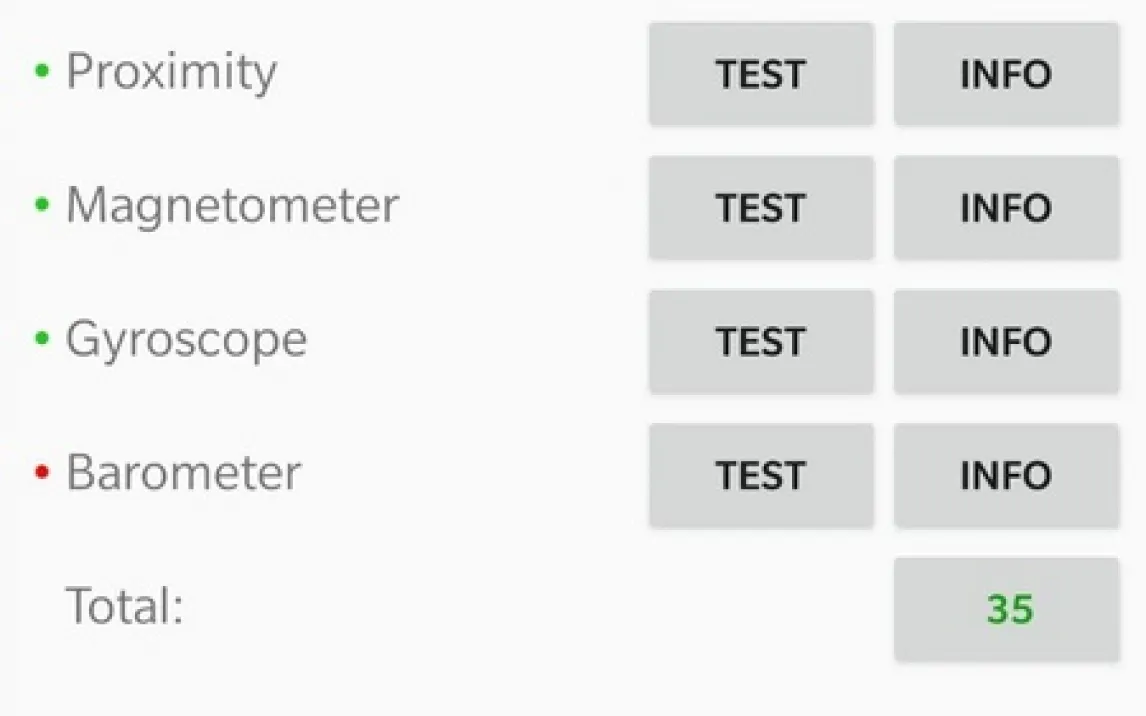Select the Magnetometer sensor label

(232, 205)
